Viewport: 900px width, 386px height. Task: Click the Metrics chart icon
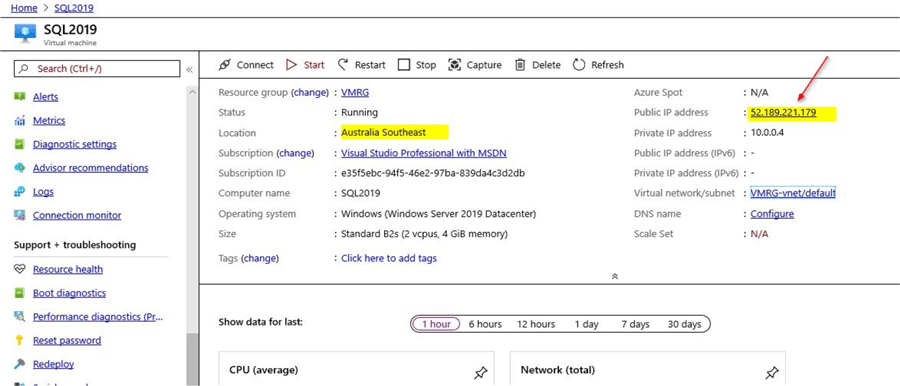[x=20, y=121]
